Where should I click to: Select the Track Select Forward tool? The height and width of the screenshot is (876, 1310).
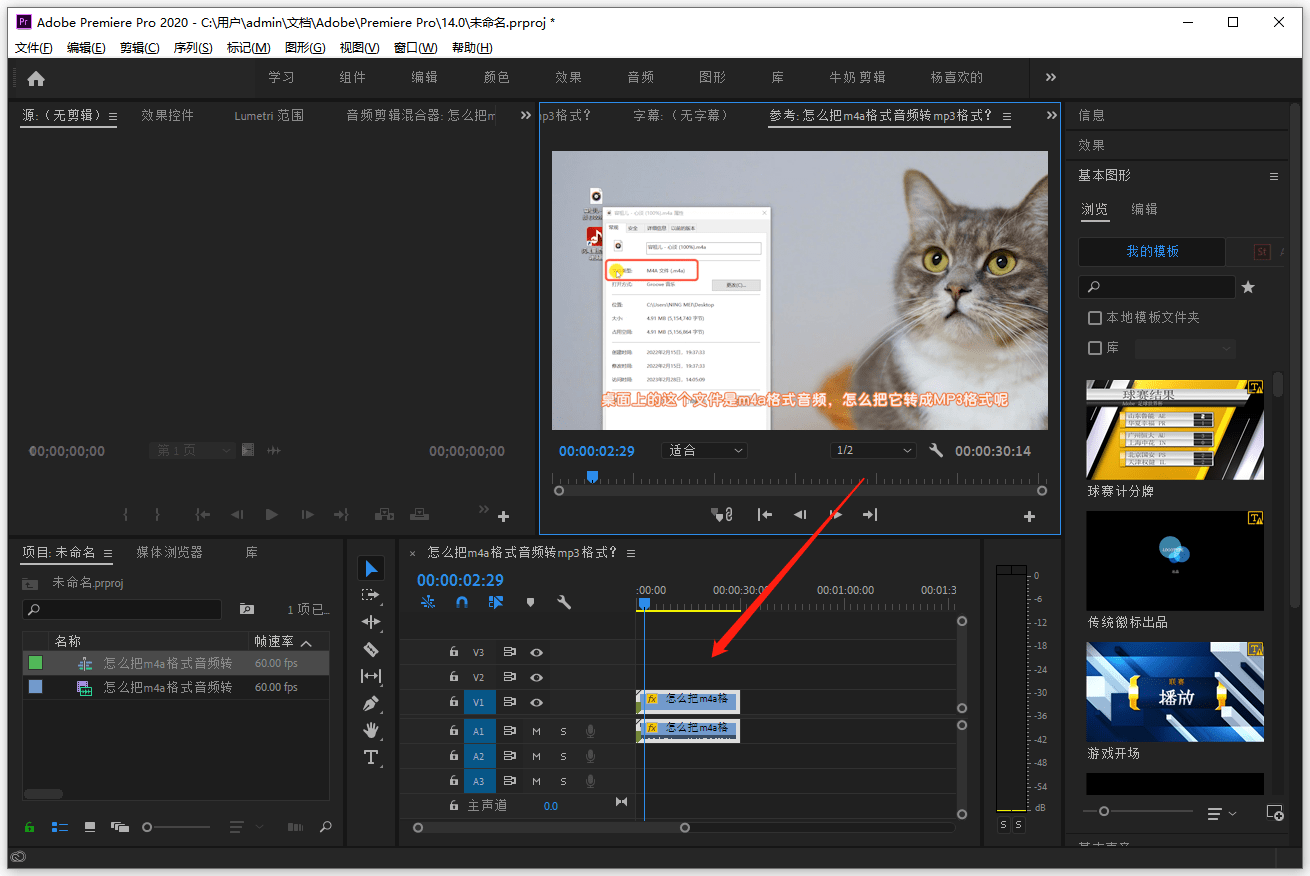click(x=371, y=594)
